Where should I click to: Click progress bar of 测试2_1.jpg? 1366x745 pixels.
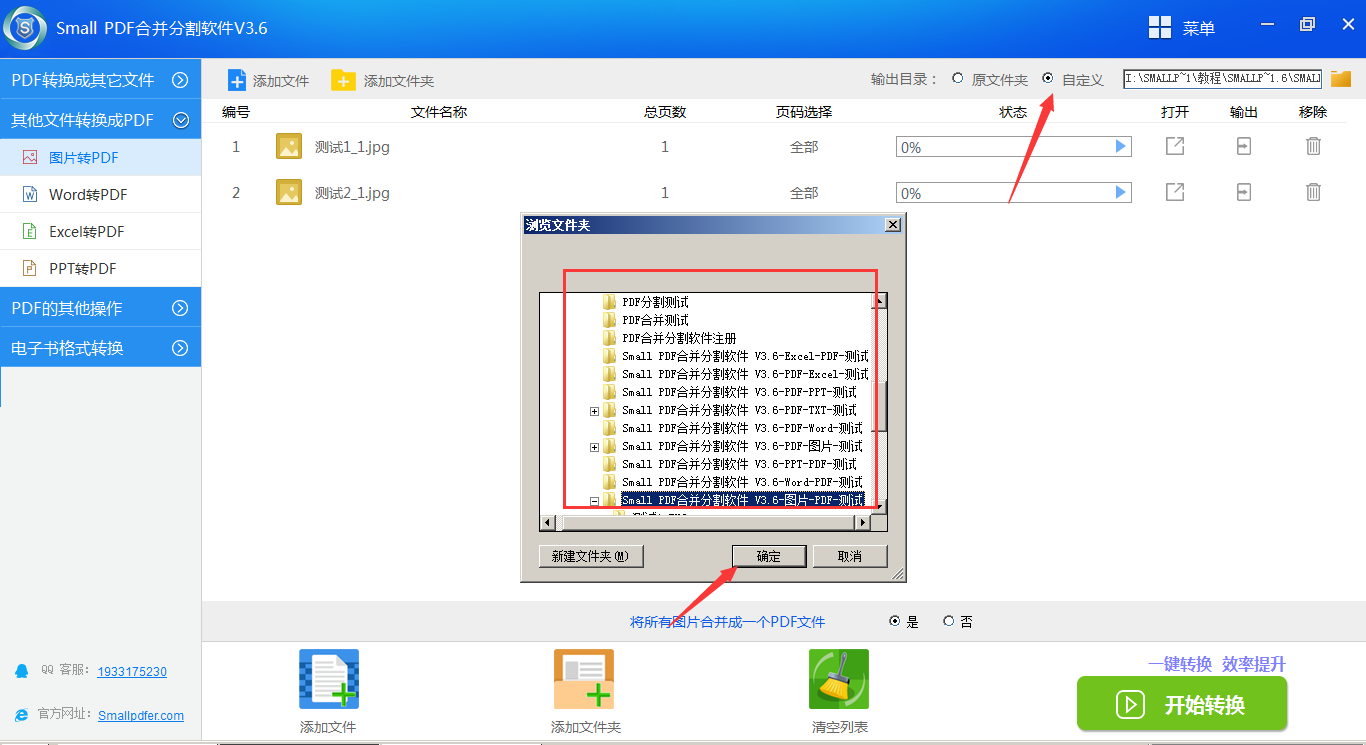tap(1013, 192)
